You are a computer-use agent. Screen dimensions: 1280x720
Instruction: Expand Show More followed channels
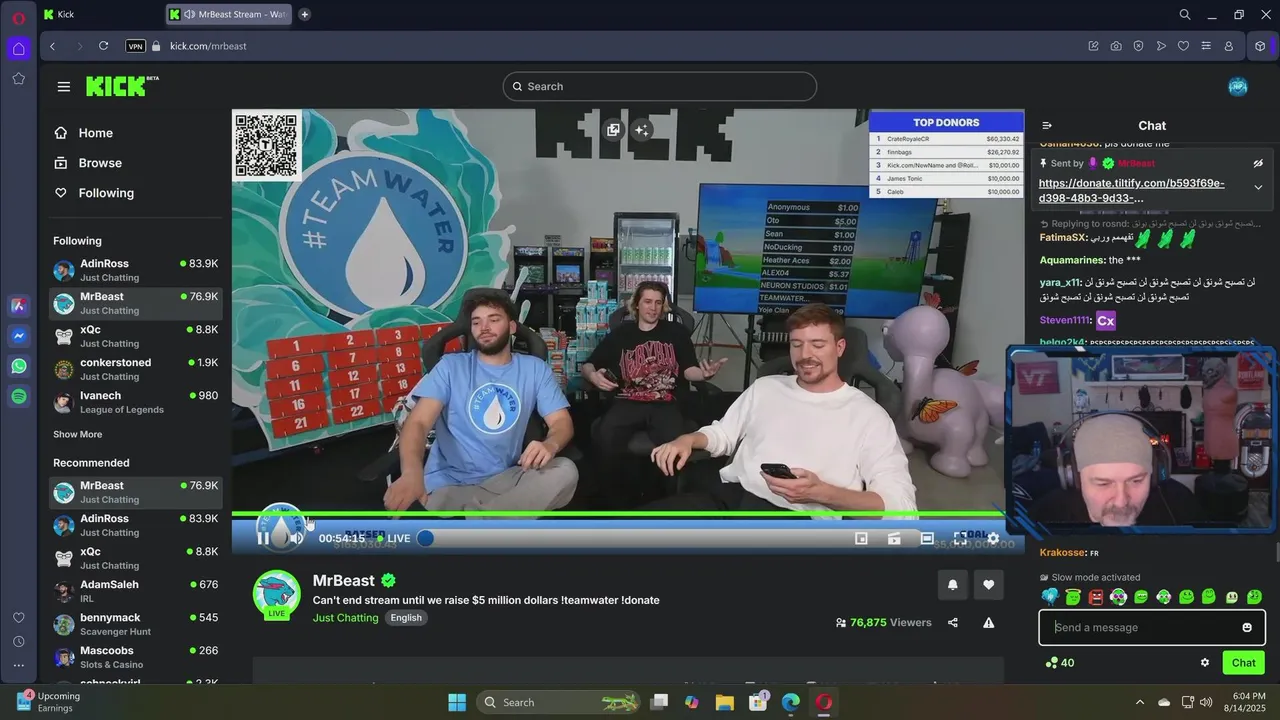point(78,434)
